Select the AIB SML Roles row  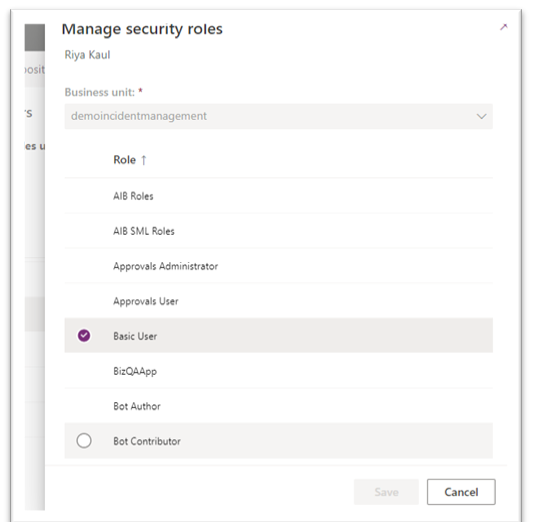(x=278, y=231)
